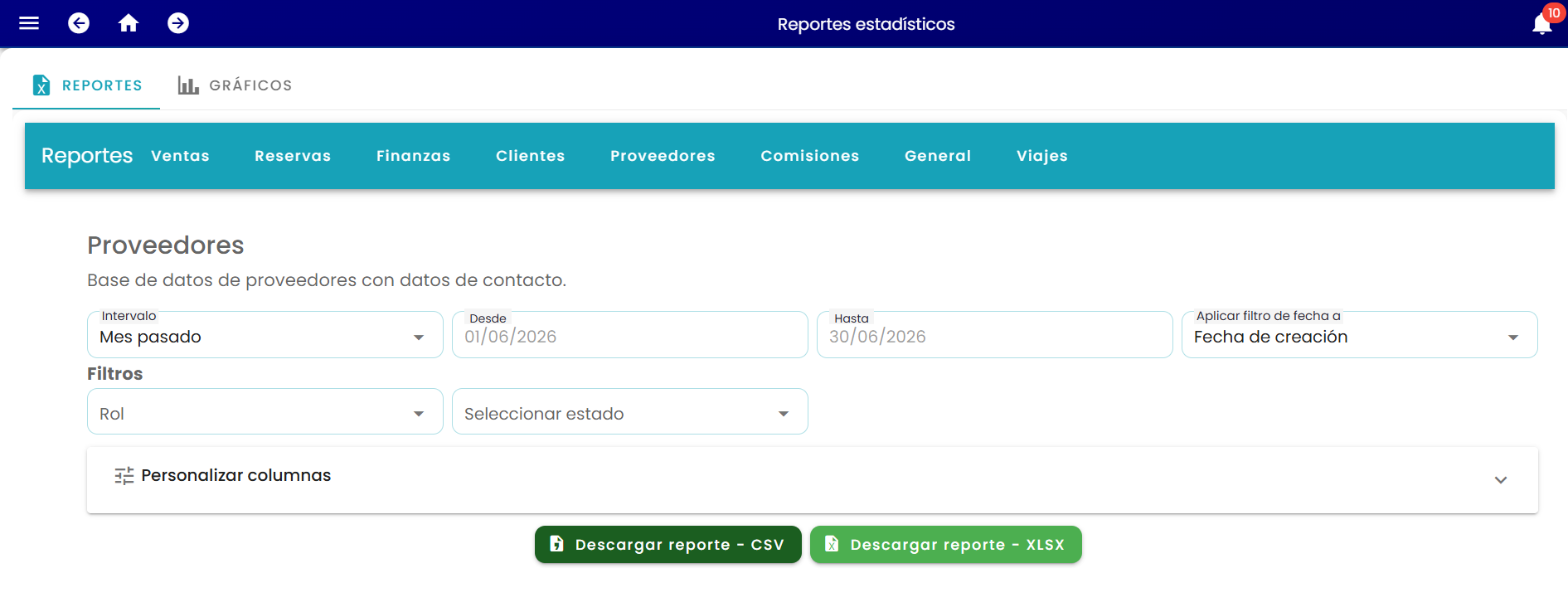Open the Seleccionar estado dropdown
Screen dimensions: 1568x607
pyautogui.click(x=630, y=412)
